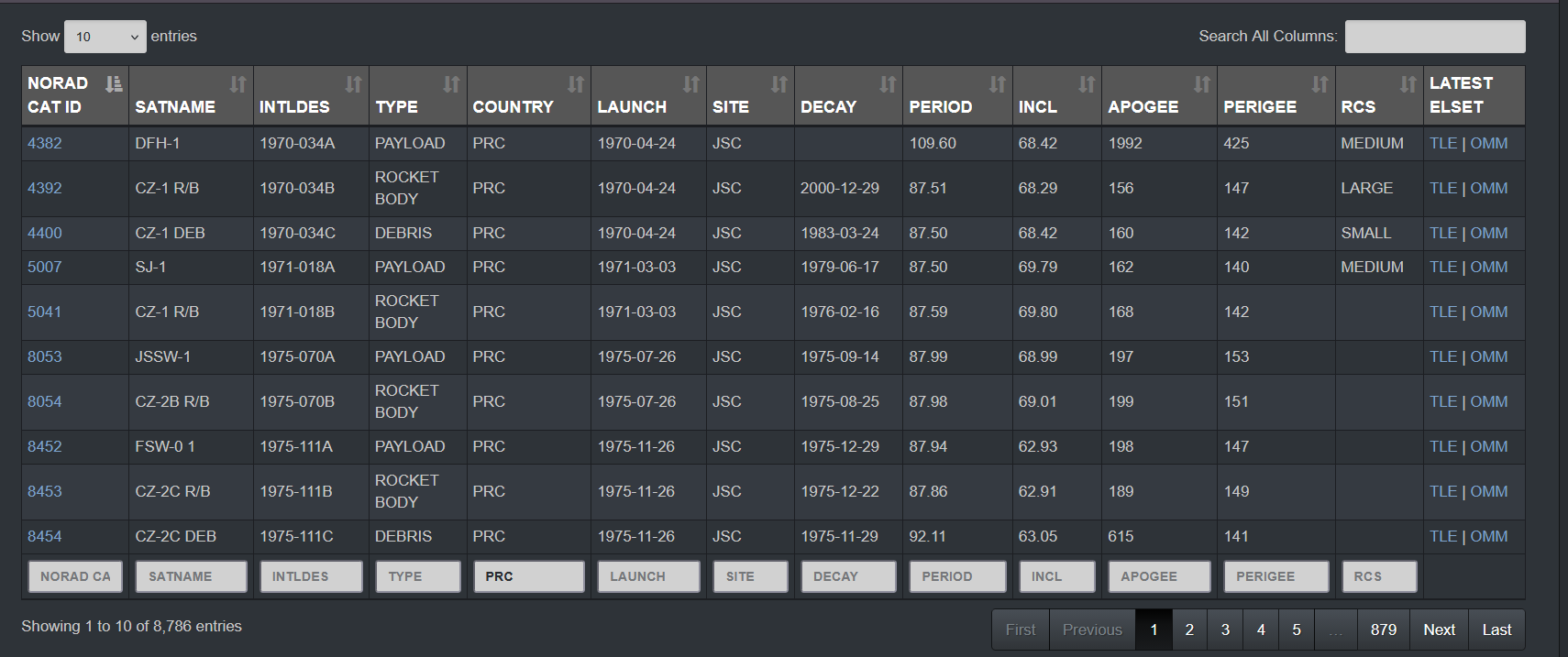Sort by RCS column icon
This screenshot has width=1568, height=657.
coord(1408,84)
